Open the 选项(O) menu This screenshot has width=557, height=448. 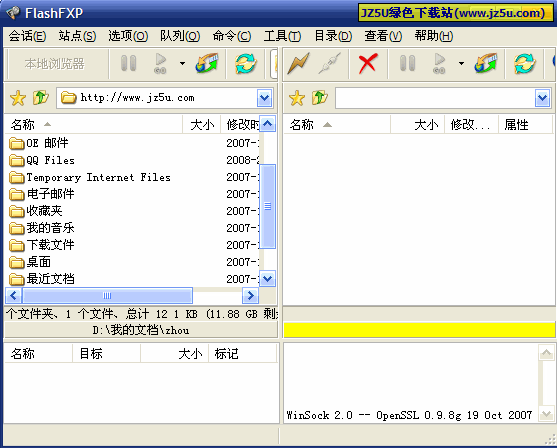(128, 36)
